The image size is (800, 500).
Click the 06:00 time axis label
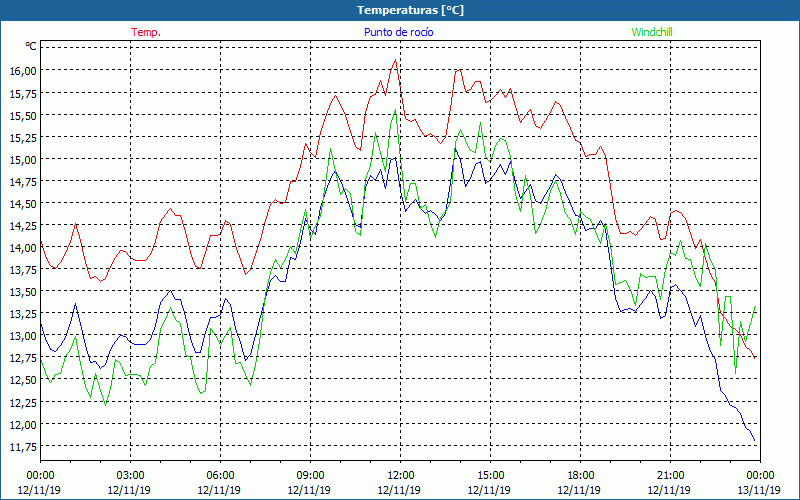[220, 476]
